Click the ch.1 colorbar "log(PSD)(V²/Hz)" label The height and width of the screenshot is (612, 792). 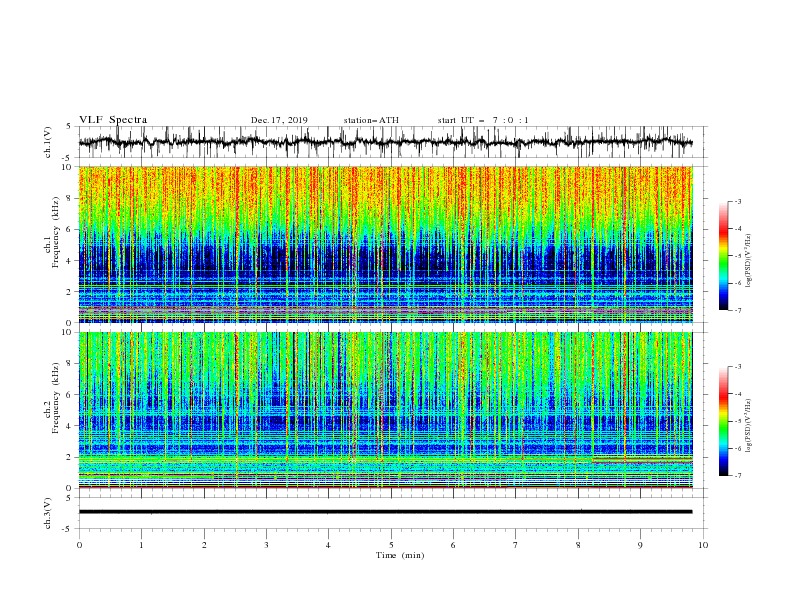749,261
